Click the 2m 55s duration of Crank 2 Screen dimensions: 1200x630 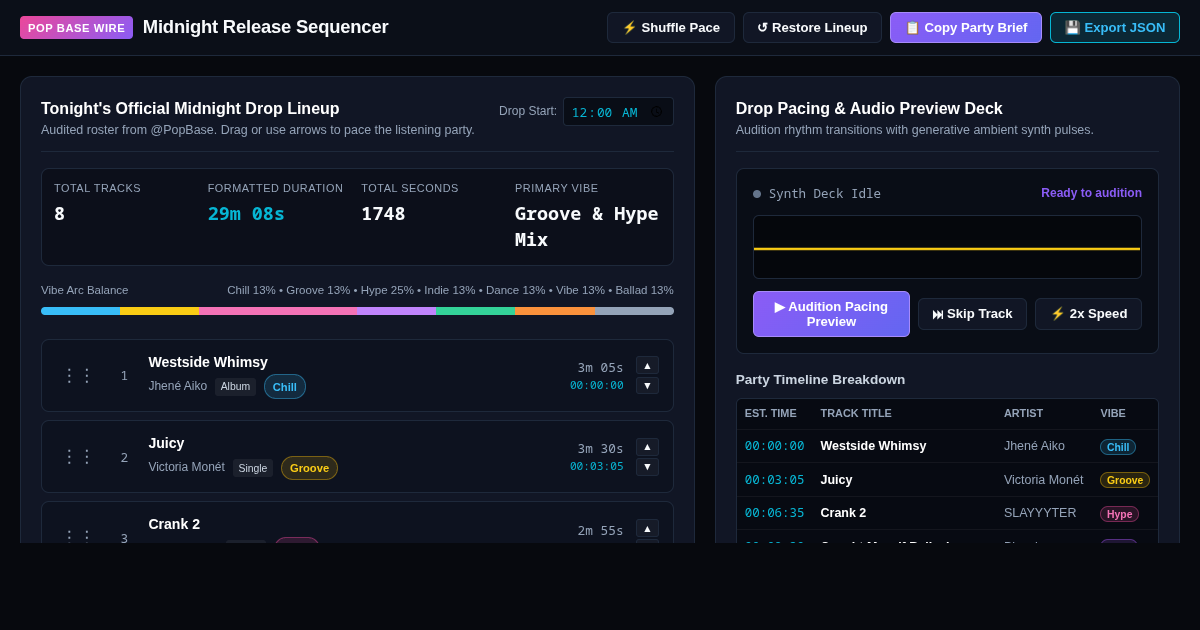[600, 530]
